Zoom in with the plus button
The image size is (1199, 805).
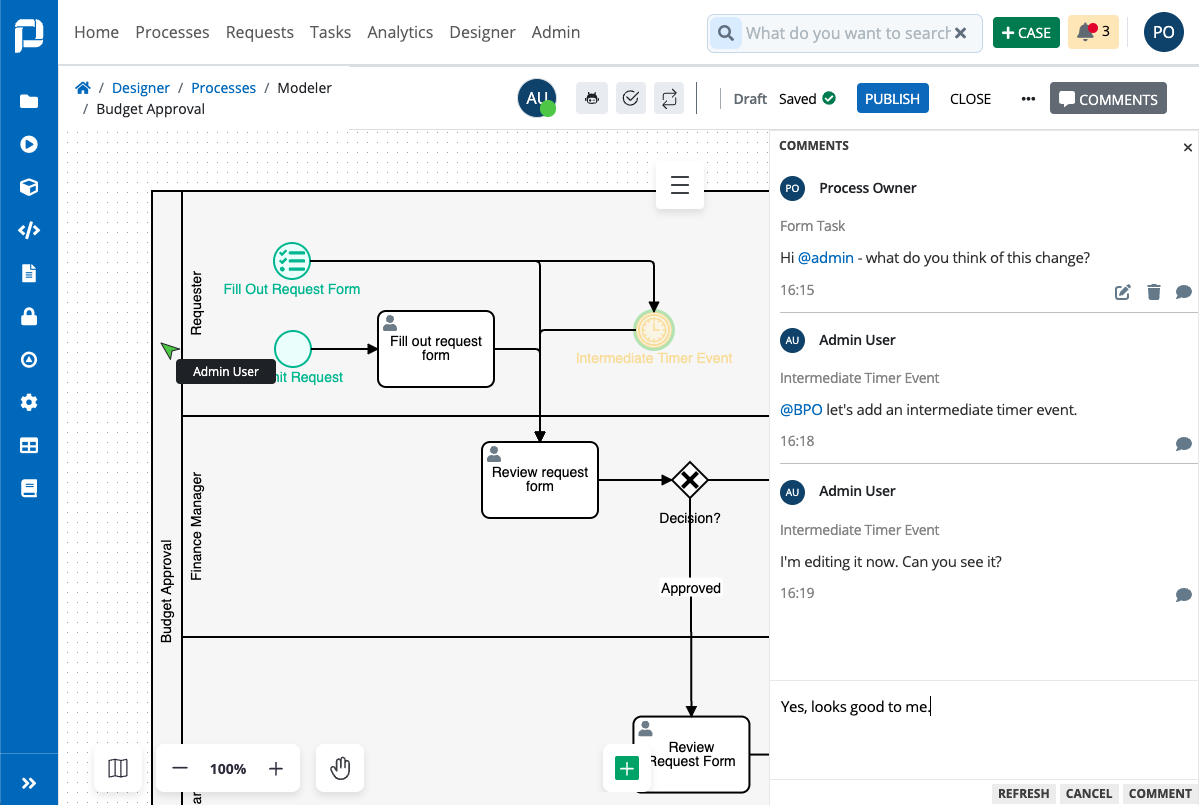pyautogui.click(x=276, y=768)
